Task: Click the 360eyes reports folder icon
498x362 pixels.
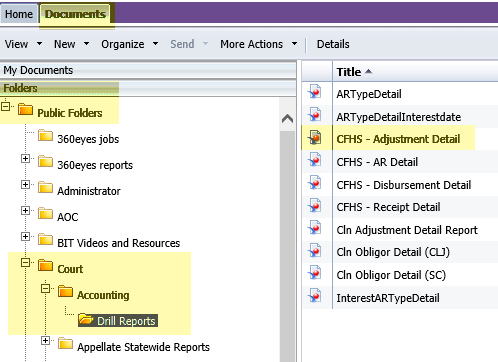Action: tap(45, 162)
